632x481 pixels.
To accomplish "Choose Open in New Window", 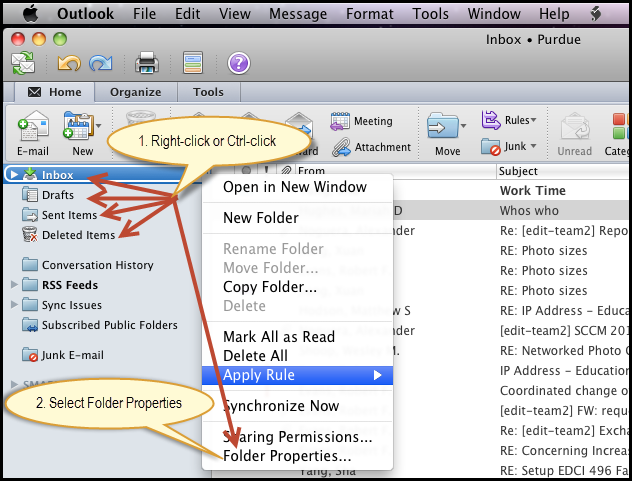I will [297, 187].
